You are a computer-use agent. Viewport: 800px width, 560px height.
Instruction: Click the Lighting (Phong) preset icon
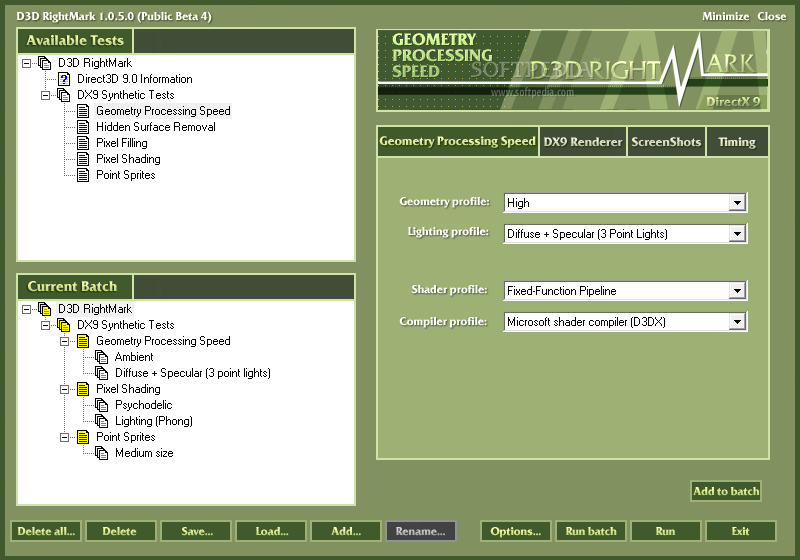coord(102,421)
